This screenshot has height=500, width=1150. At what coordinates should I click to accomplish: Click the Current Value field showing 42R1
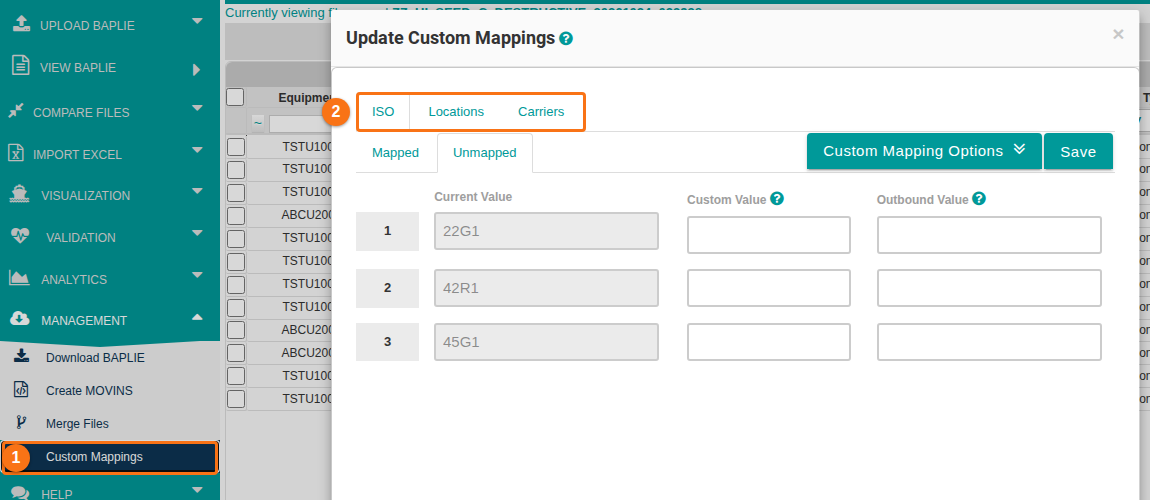(546, 287)
